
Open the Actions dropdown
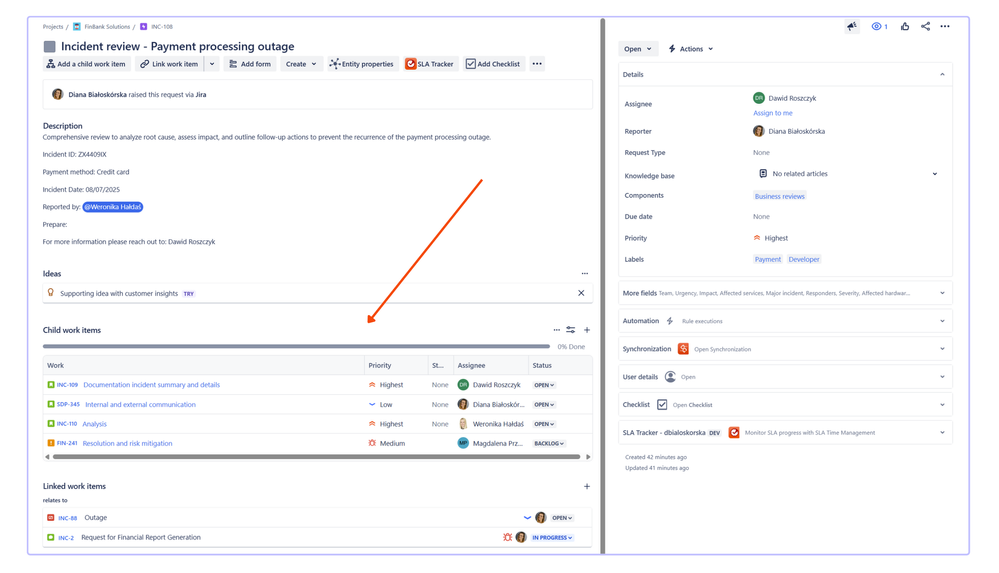[x=691, y=48]
